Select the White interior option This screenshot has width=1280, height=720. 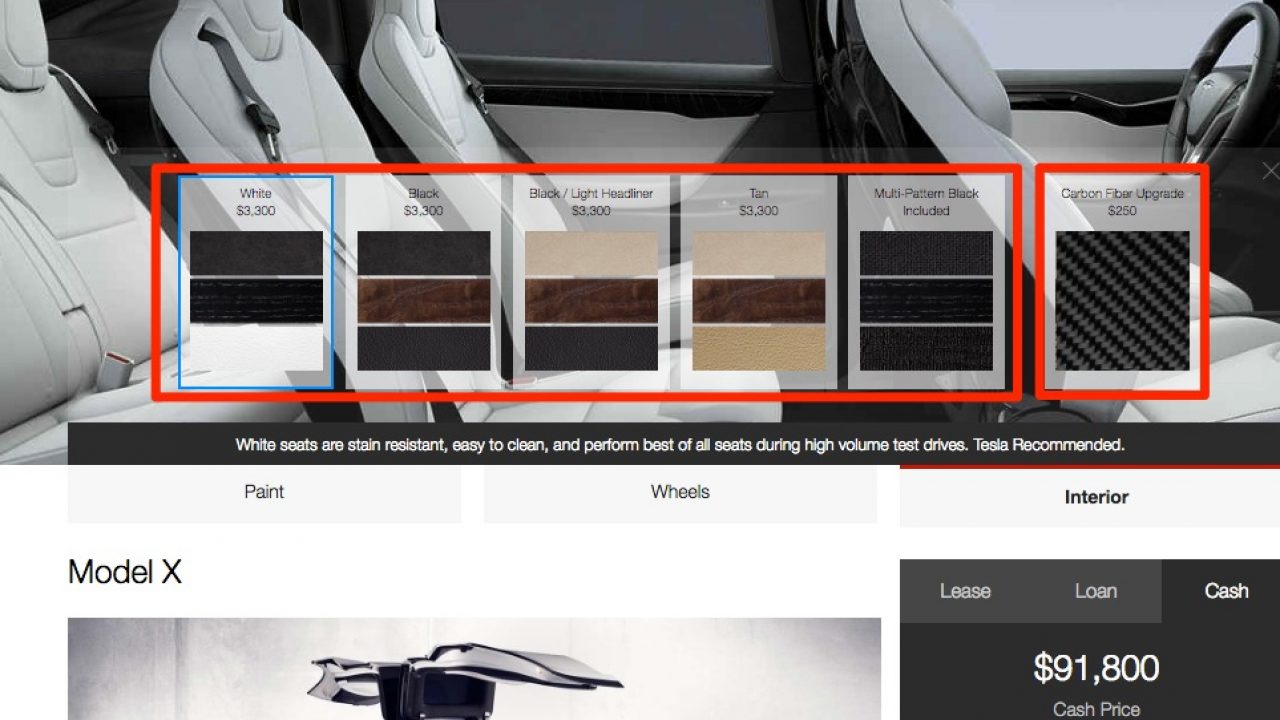(256, 282)
